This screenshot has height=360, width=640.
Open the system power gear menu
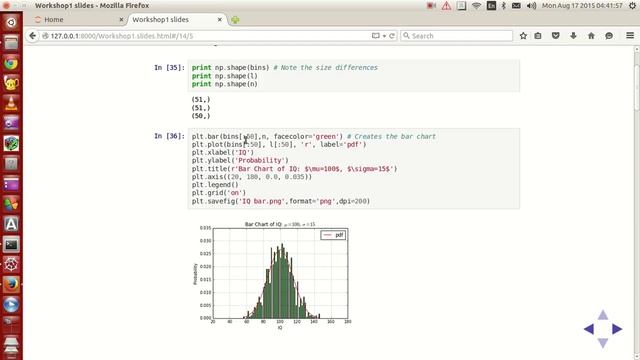632,6
